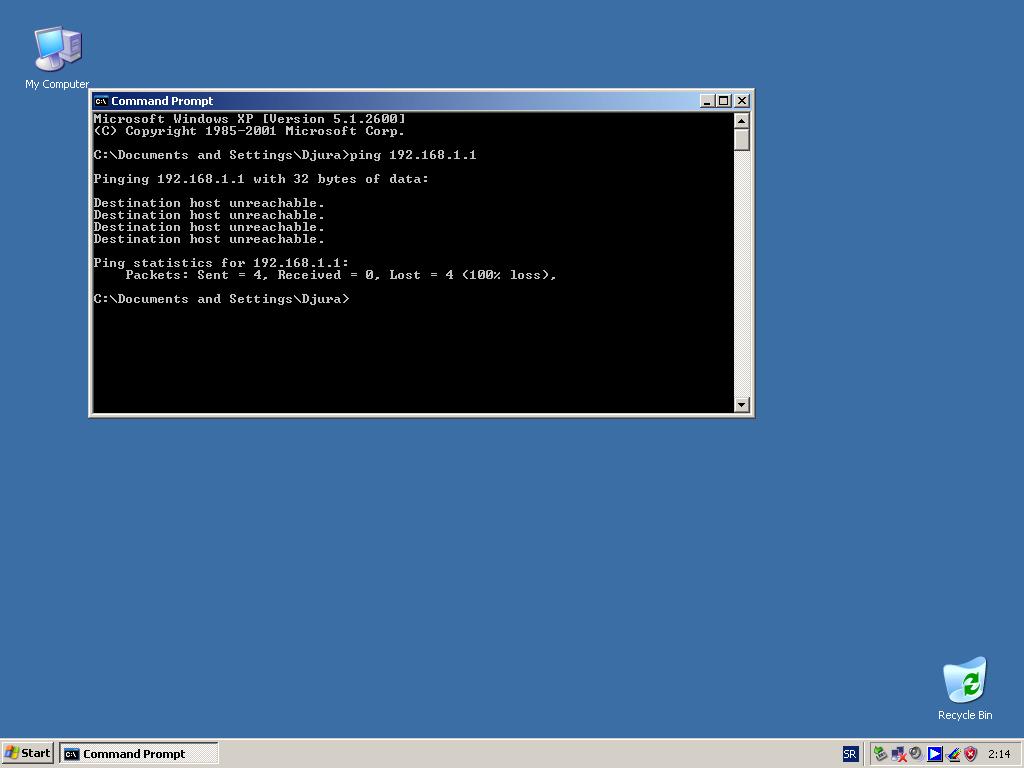Click the Command Prompt vertical scrollbar thumb
This screenshot has height=768, width=1024.
click(741, 140)
